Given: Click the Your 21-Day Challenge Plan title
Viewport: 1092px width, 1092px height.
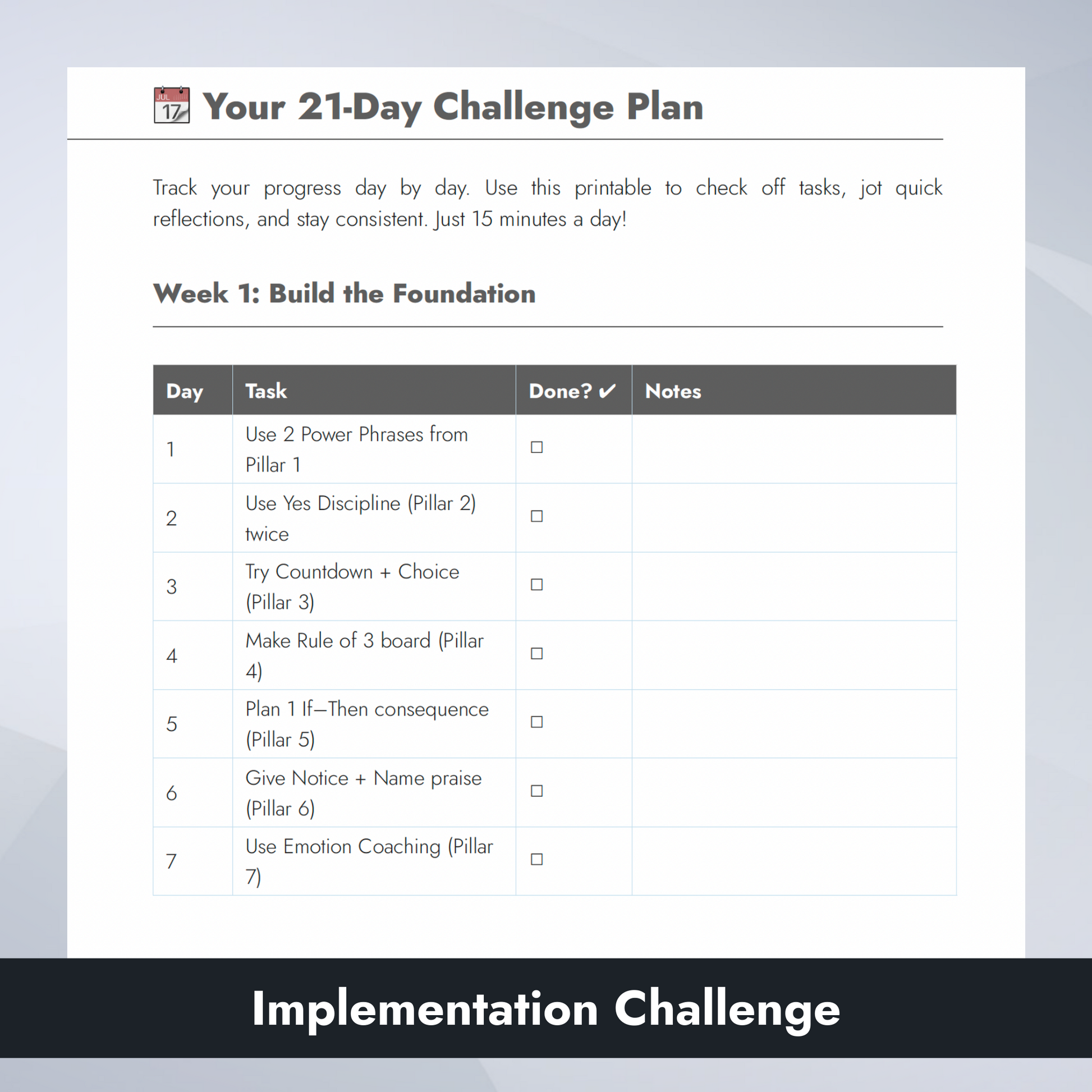Looking at the screenshot, I should pos(453,107).
